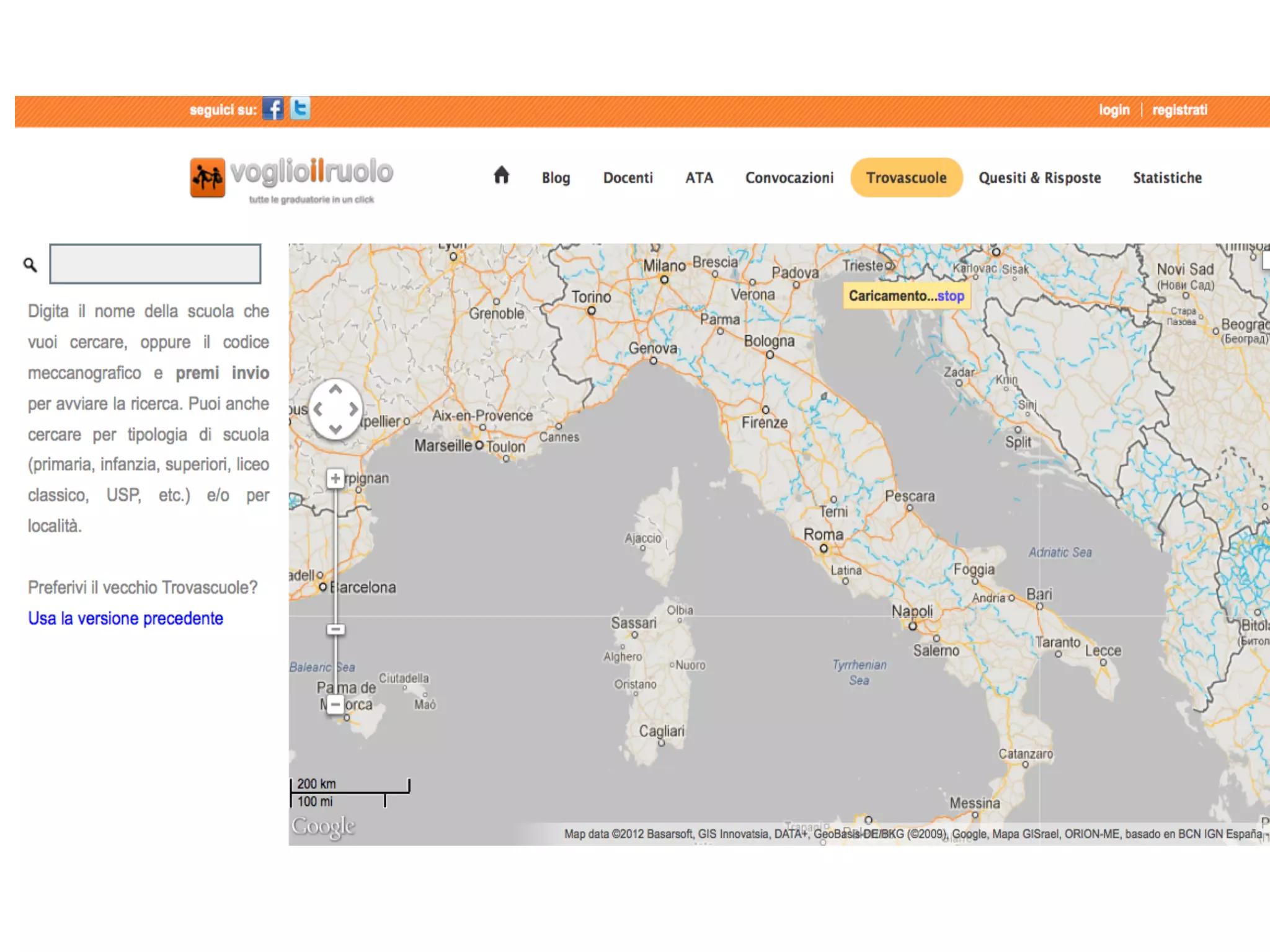Zoom in with the plus button
1270x952 pixels.
pyautogui.click(x=335, y=478)
